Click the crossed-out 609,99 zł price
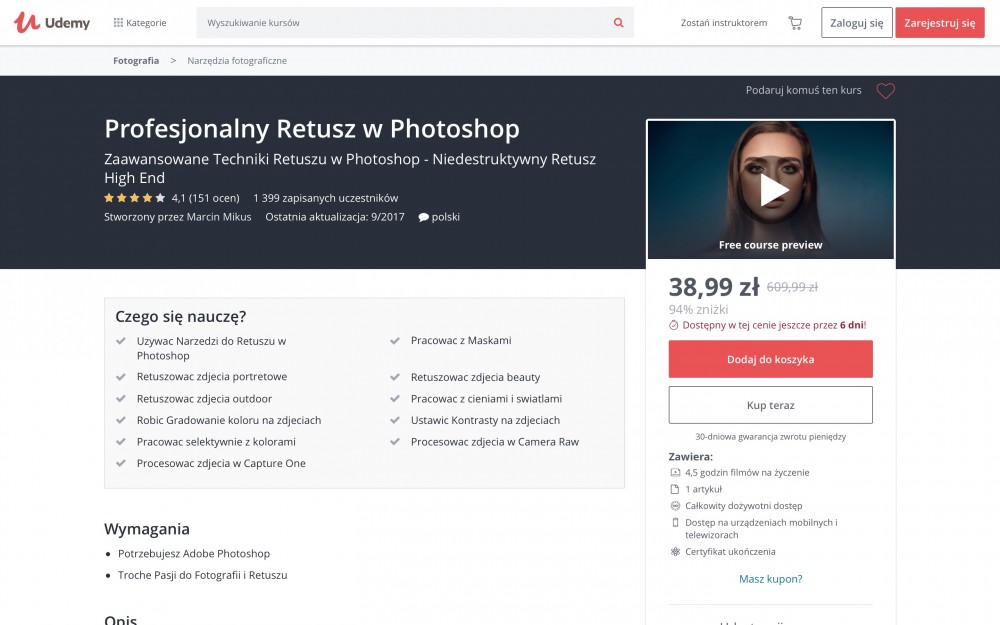This screenshot has height=625, width=1000. click(x=792, y=287)
